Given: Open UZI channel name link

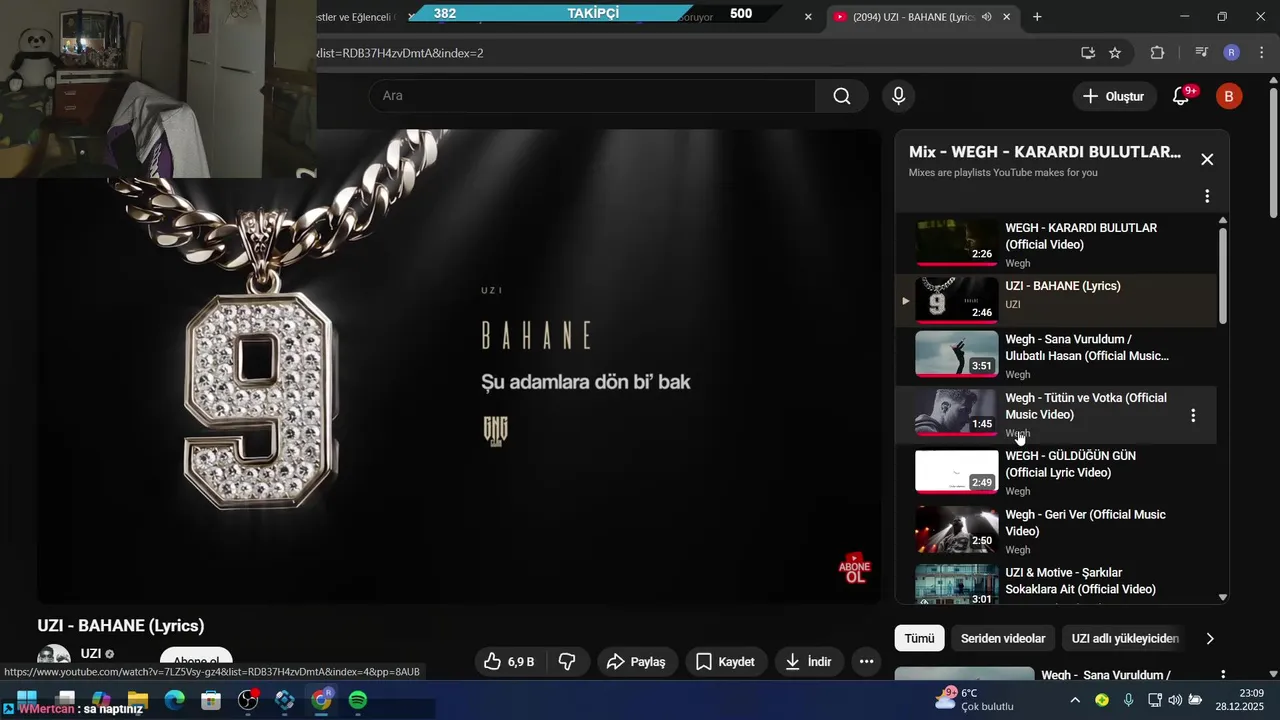Looking at the screenshot, I should point(91,653).
